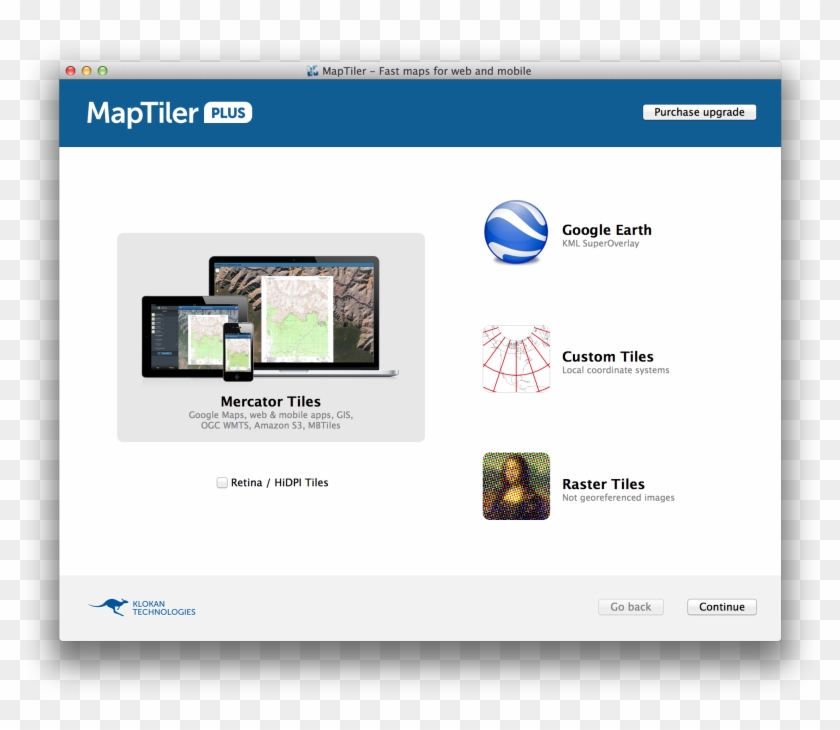Close the MapTiler window with red button
840x730 pixels.
pyautogui.click(x=70, y=71)
